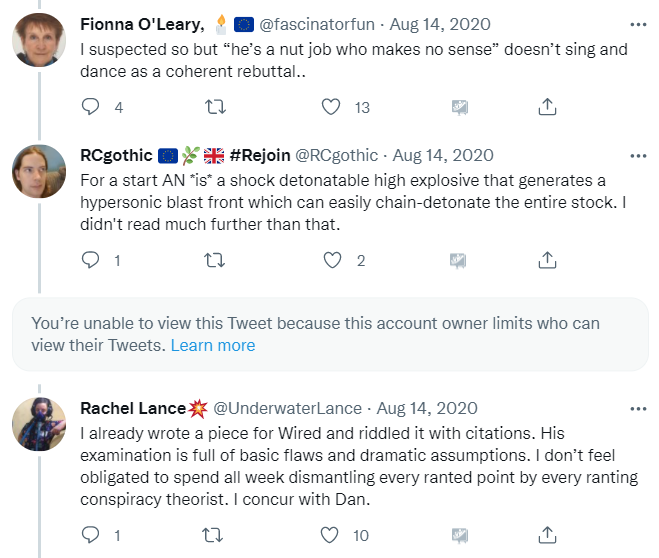Retweet Fionna O'Leary's tweet
The height and width of the screenshot is (558, 659).
pyautogui.click(x=214, y=107)
